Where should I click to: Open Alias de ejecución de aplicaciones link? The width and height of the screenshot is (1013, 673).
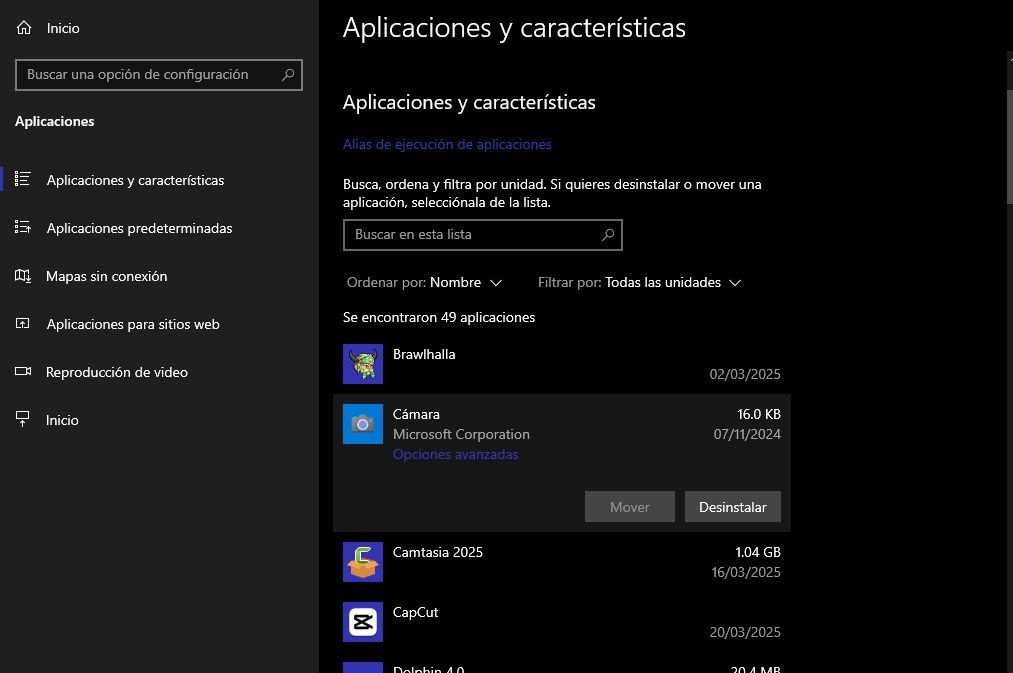(x=447, y=144)
